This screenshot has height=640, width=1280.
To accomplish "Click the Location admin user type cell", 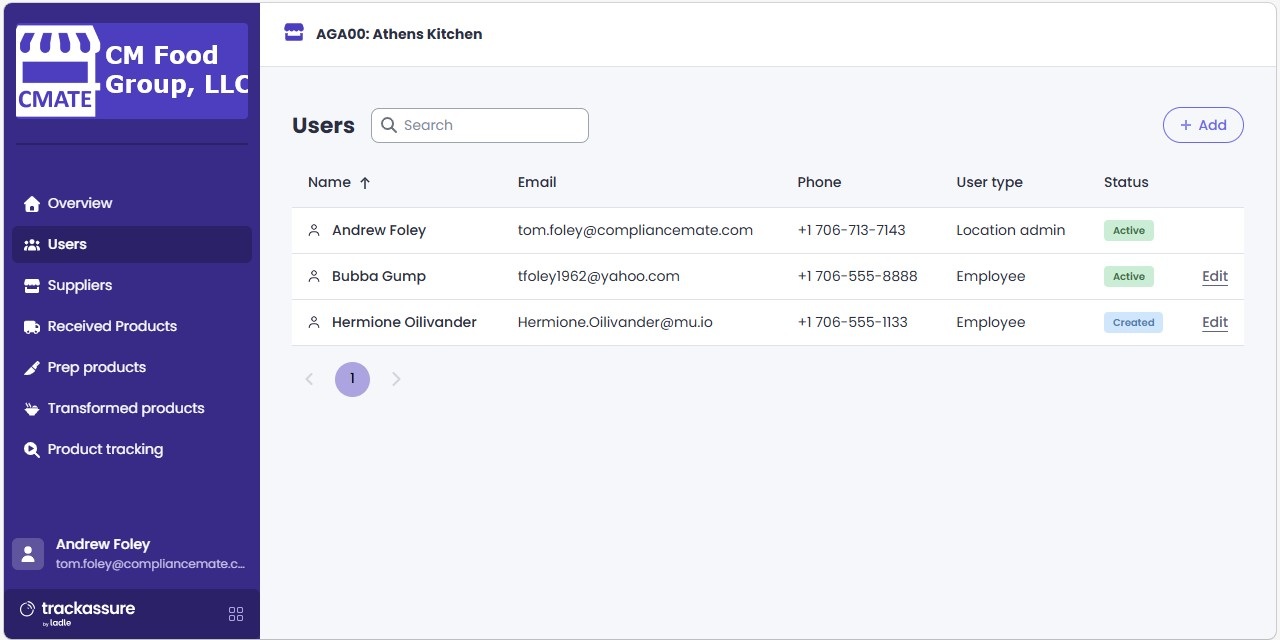I will point(1010,230).
